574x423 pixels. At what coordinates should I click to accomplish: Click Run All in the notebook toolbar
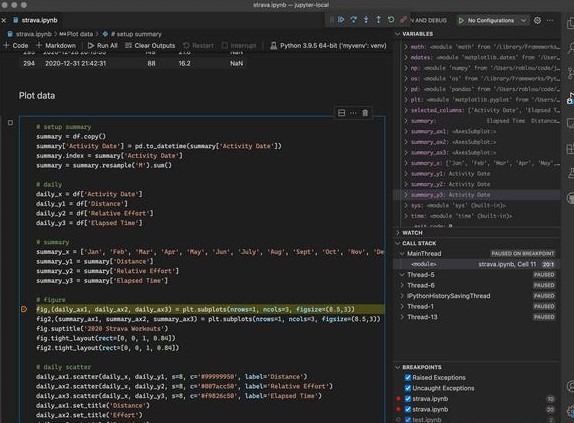coord(102,45)
